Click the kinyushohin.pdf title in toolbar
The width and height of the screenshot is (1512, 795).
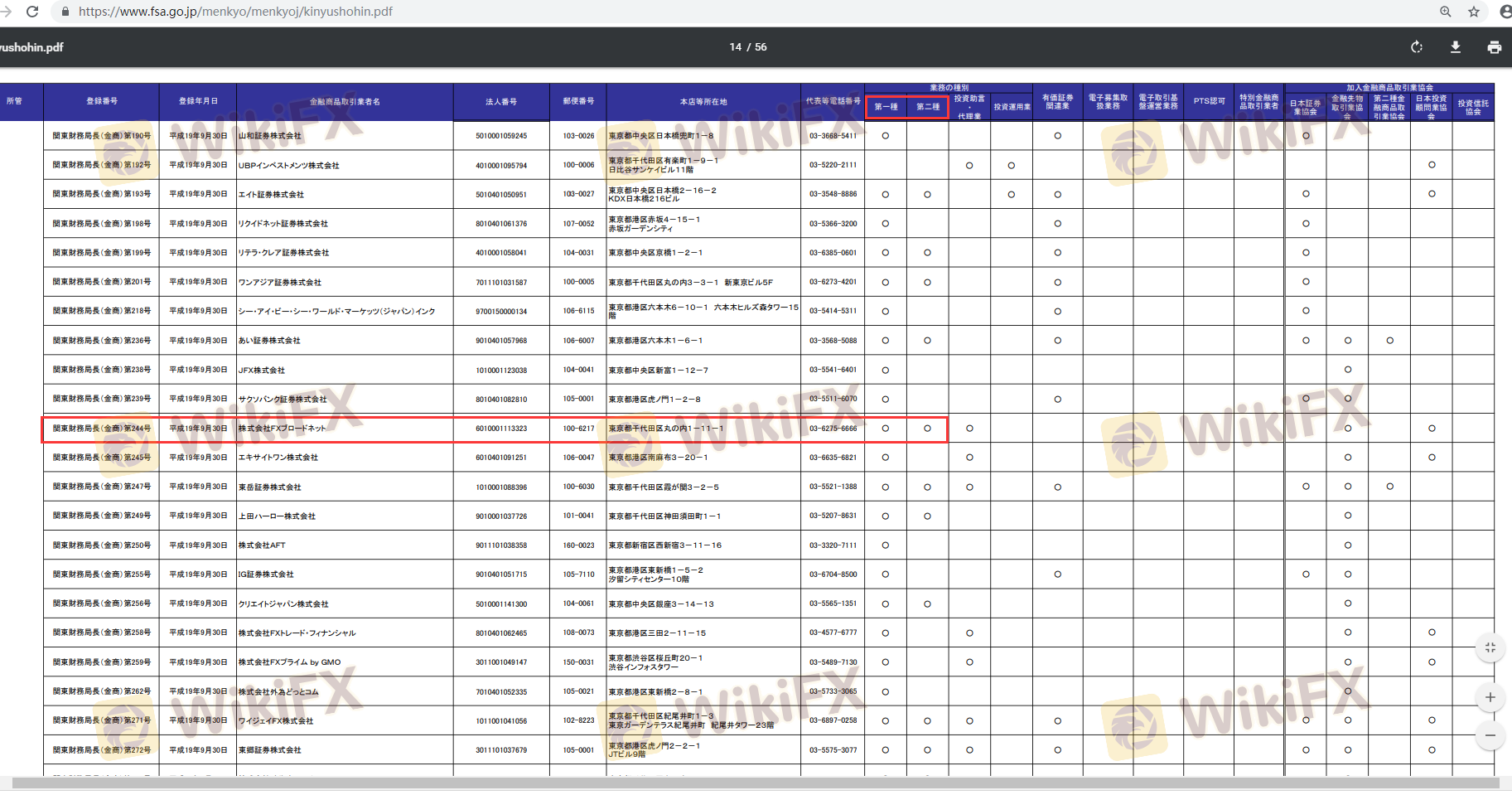pyautogui.click(x=31, y=47)
